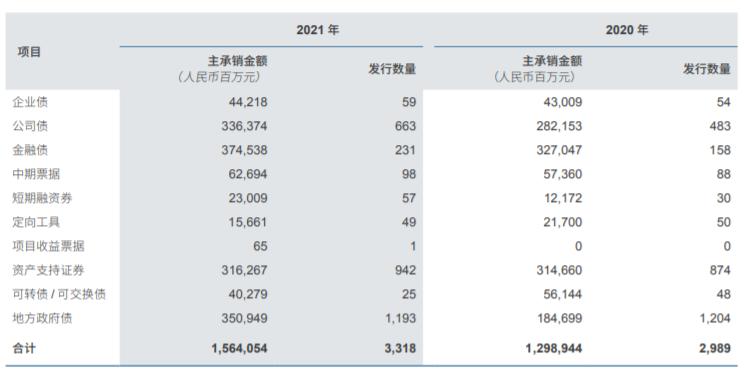This screenshot has height=369, width=744.
Task: Click the 金融债 row label
Action: tap(30, 150)
